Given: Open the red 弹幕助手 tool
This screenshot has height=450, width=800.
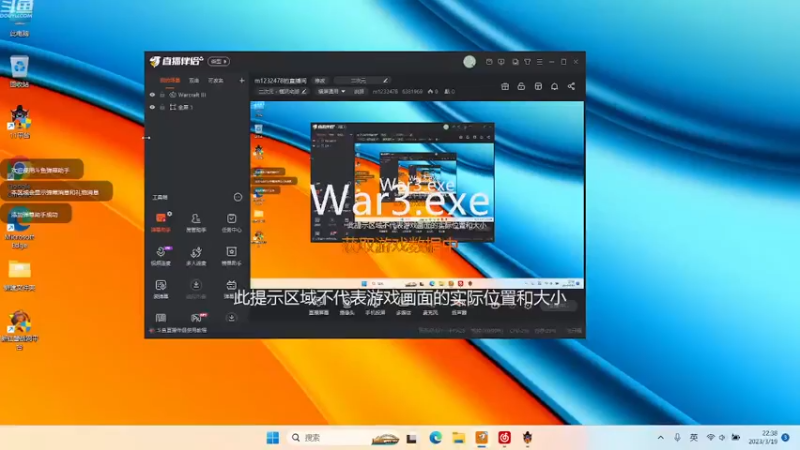Looking at the screenshot, I should pos(161,222).
